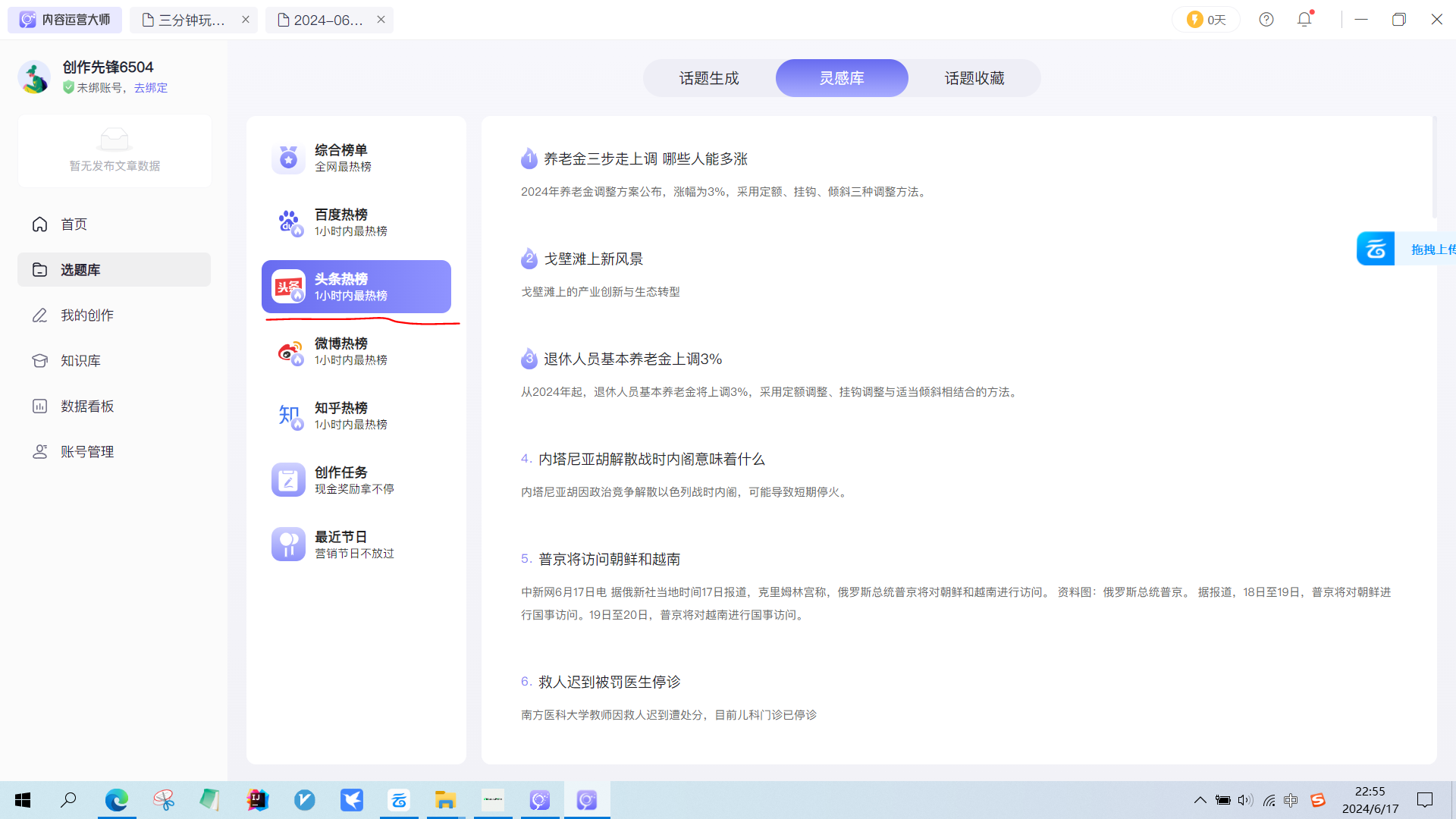The image size is (1456, 819).
Task: Click the help question mark icon
Action: pyautogui.click(x=1266, y=19)
